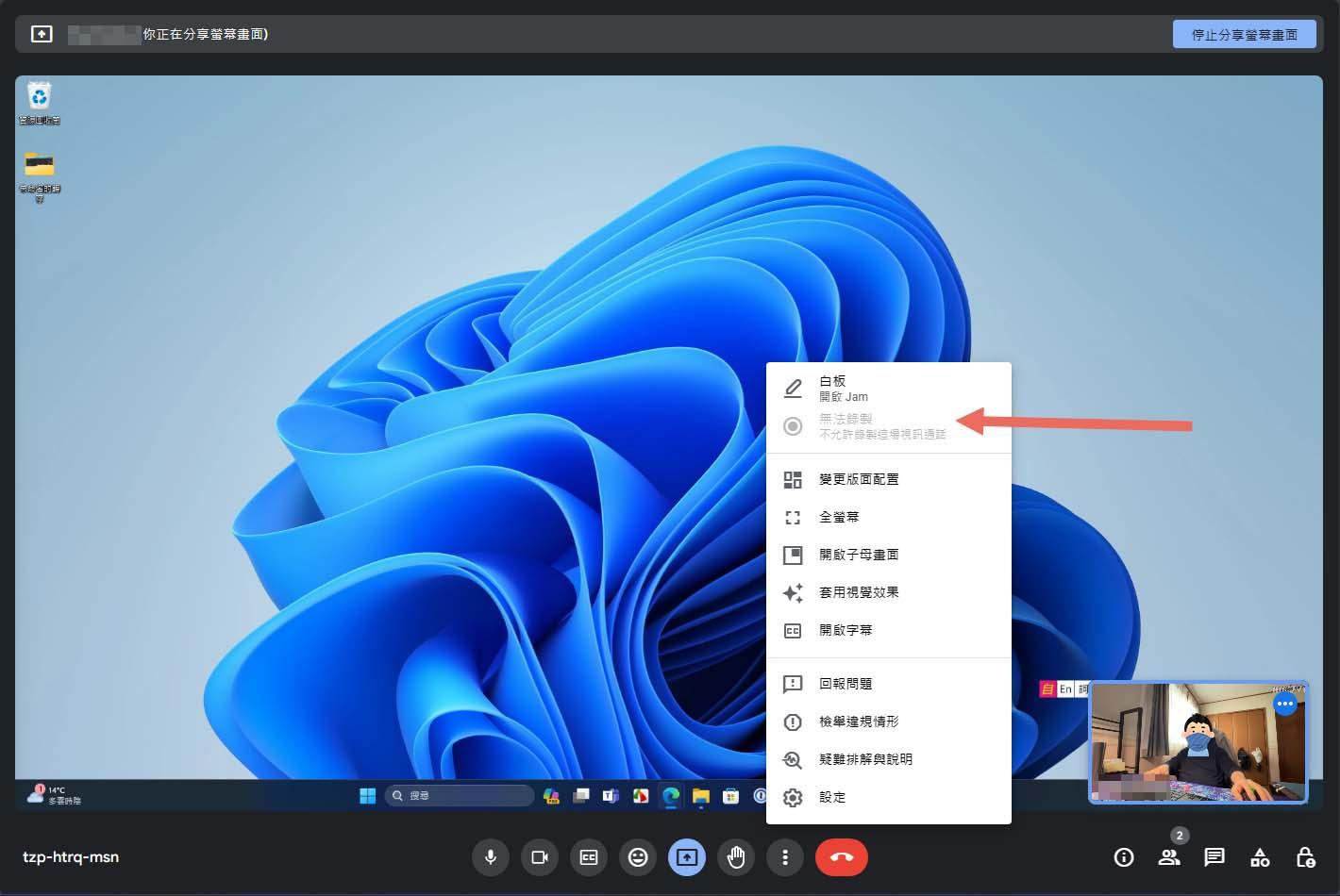
Task: Click the weather widget showing 14°C
Action: (54, 795)
